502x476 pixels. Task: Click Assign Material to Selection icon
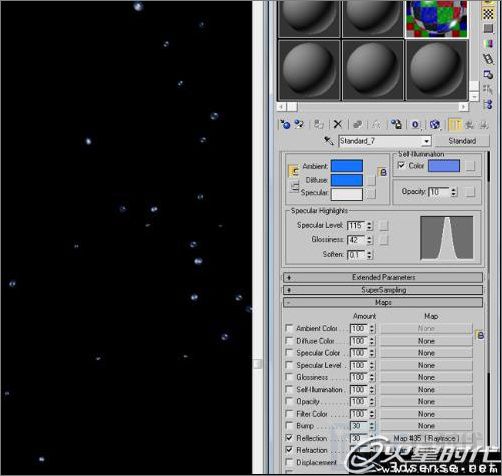(x=319, y=124)
